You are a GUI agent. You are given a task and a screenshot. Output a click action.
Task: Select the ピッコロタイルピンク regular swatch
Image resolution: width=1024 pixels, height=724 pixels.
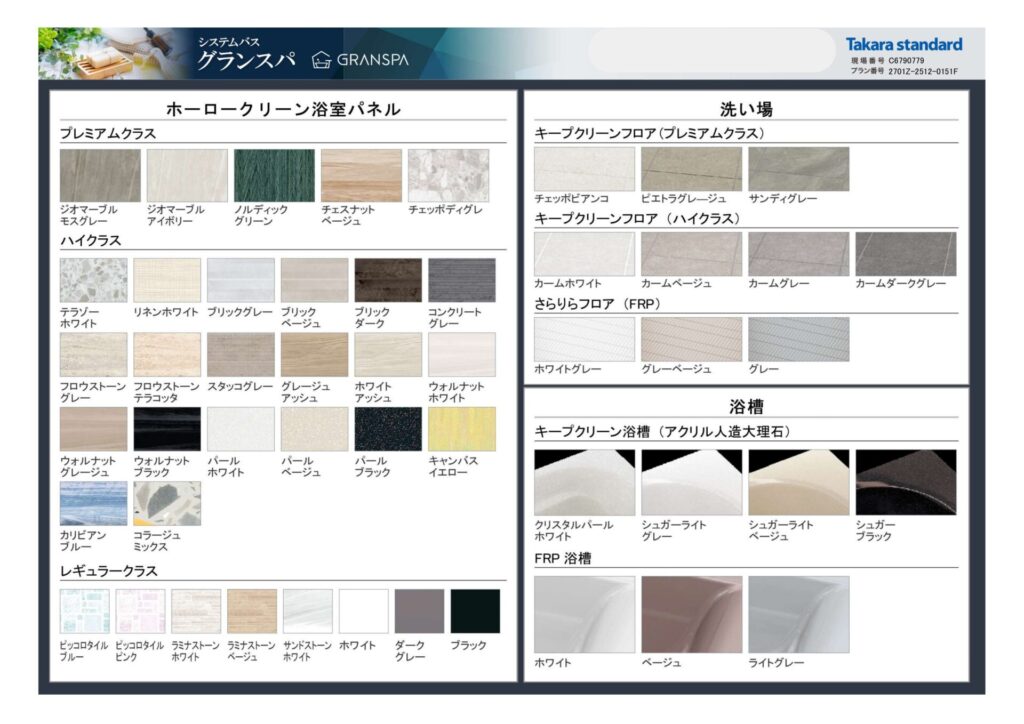point(140,611)
